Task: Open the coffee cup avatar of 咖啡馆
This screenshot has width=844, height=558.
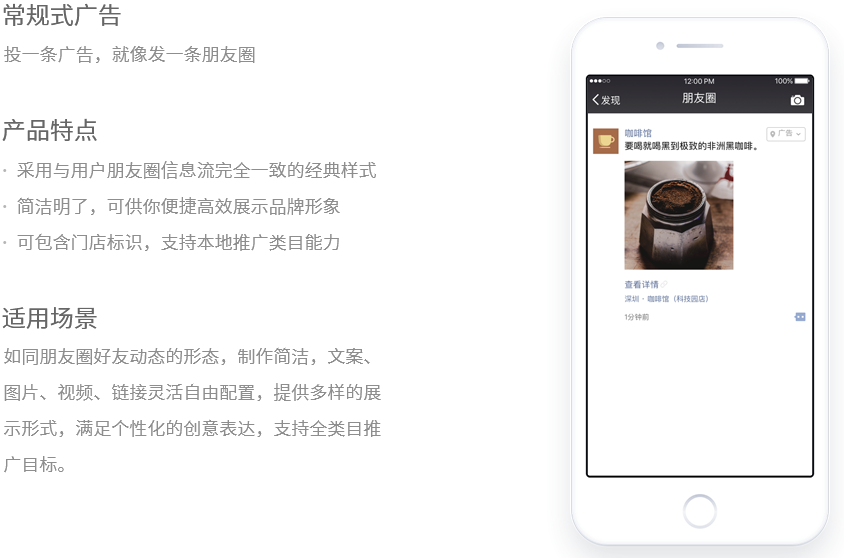Action: (606, 141)
